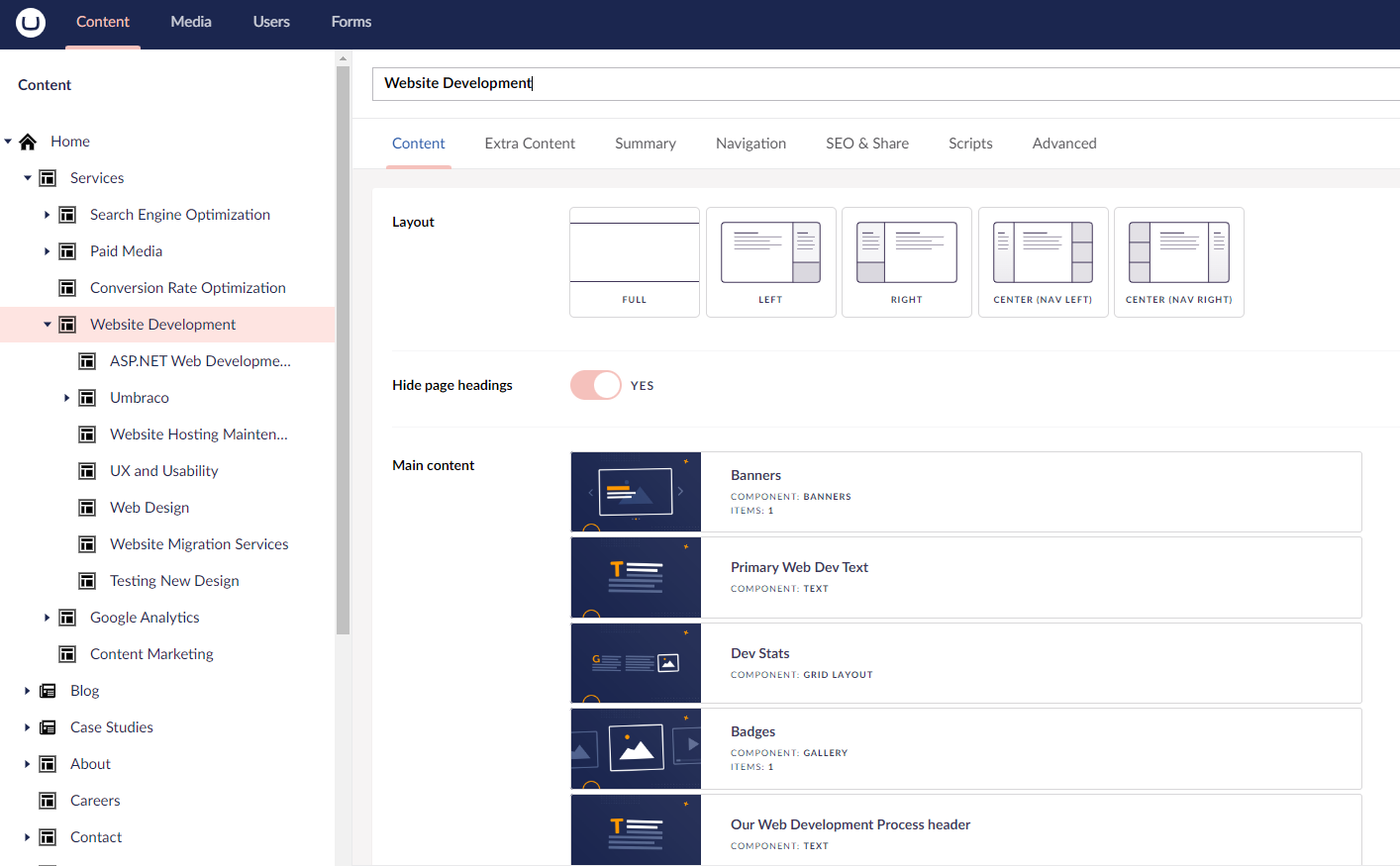Viewport: 1400px width, 866px height.
Task: Click the Badges gallery component icon
Action: pos(636,749)
